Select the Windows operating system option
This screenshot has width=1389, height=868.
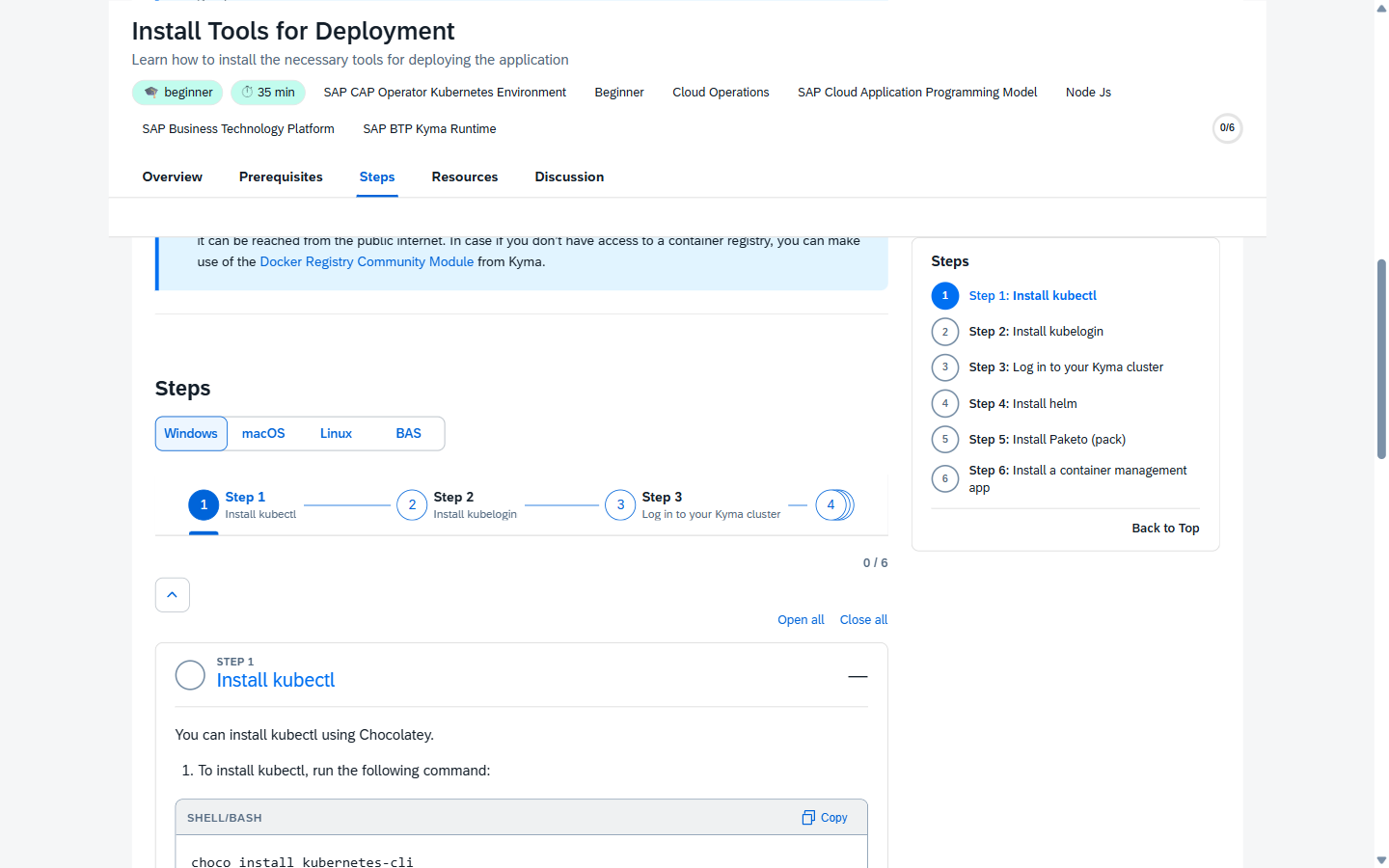point(191,434)
